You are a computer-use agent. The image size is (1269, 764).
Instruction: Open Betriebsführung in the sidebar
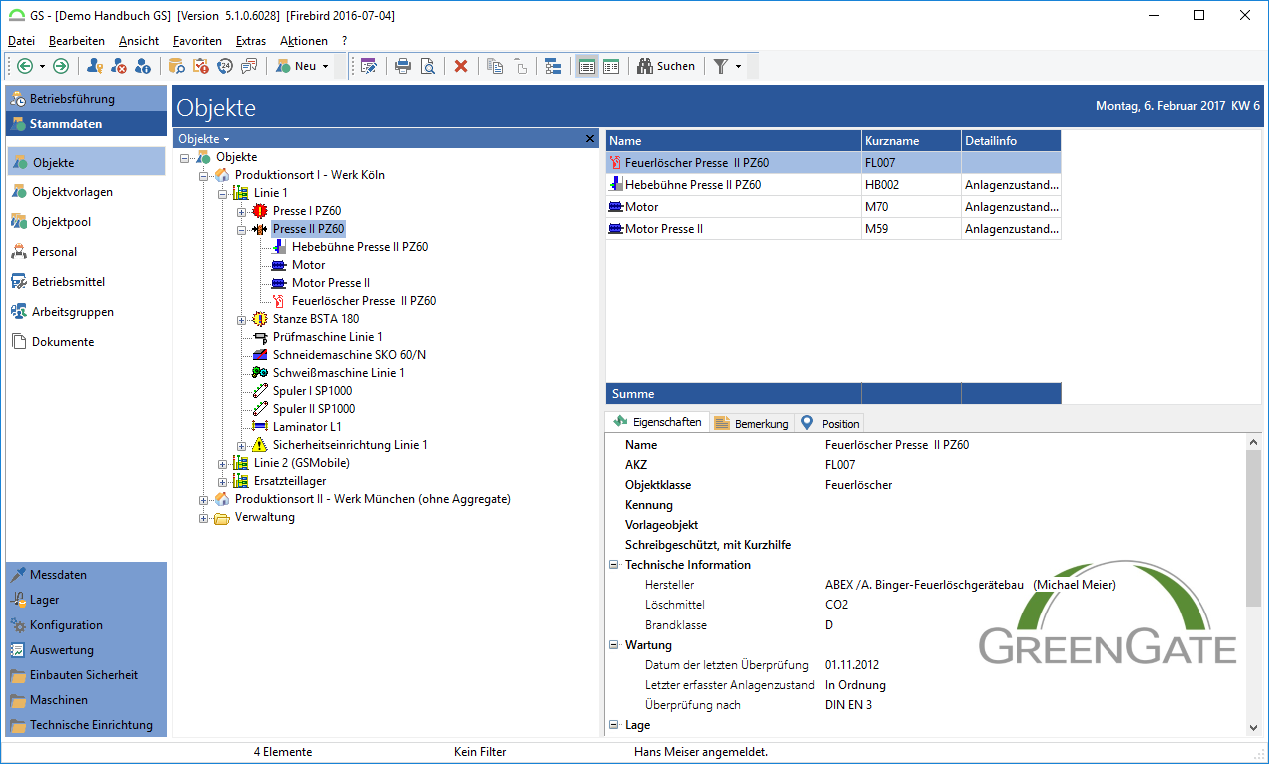click(86, 99)
